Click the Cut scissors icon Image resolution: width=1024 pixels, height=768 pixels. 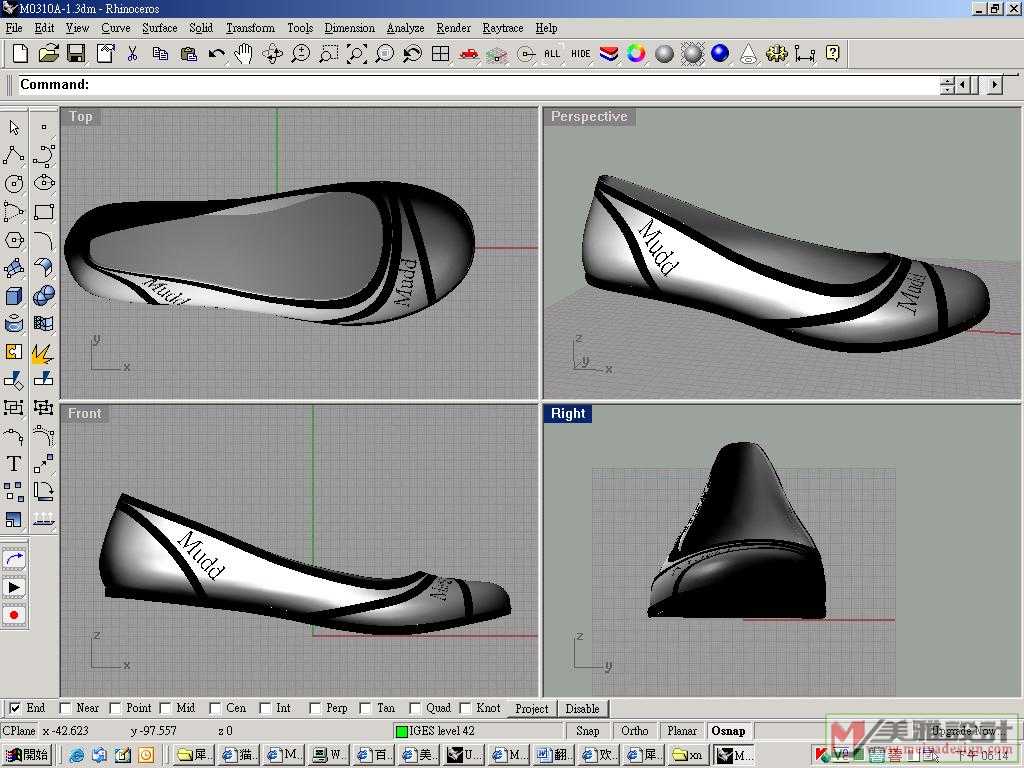tap(133, 54)
